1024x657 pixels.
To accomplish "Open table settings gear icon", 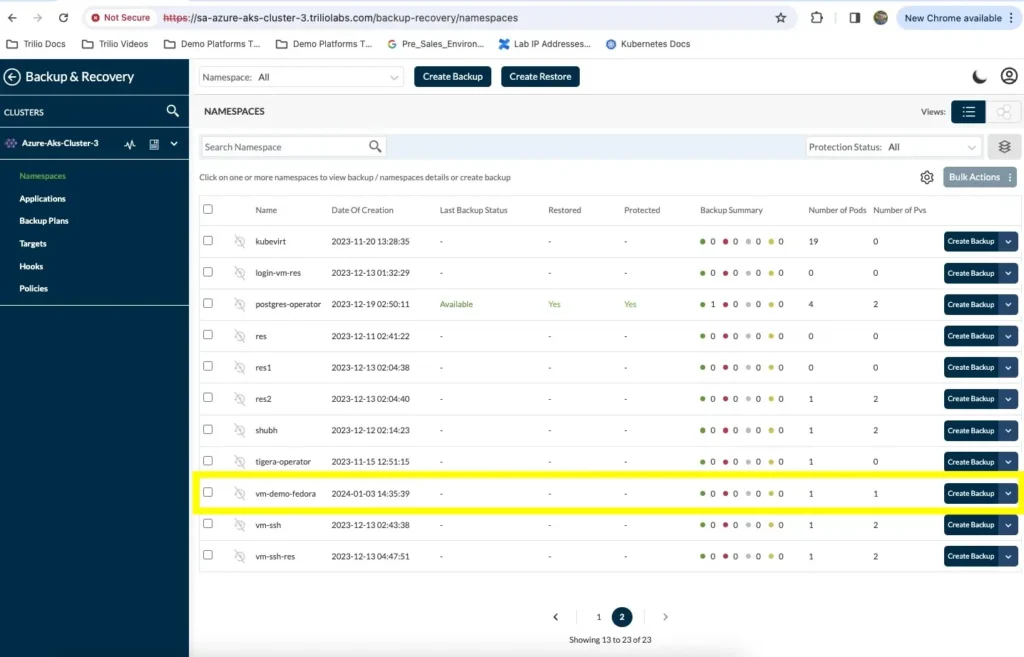I will click(x=927, y=178).
